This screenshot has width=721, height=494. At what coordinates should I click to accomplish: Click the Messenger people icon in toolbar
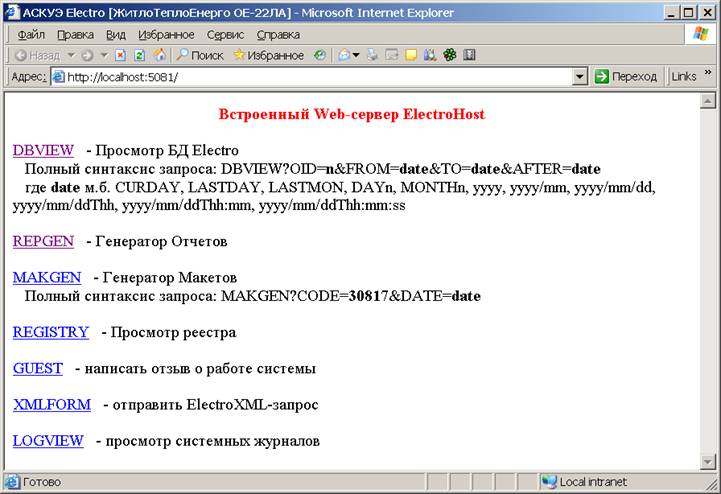pos(430,56)
